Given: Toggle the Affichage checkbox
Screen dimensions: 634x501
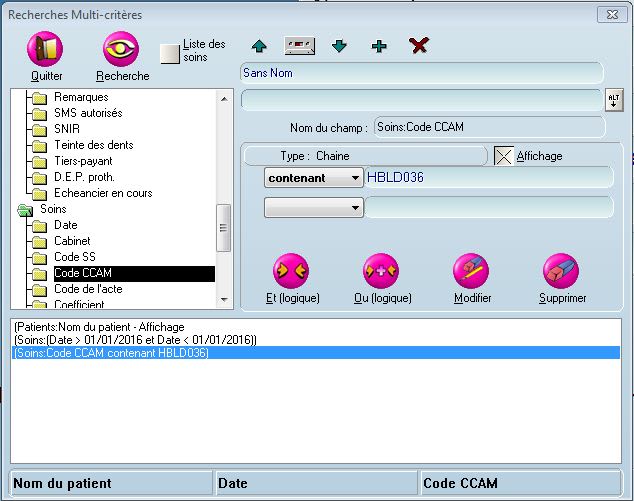Looking at the screenshot, I should point(505,156).
